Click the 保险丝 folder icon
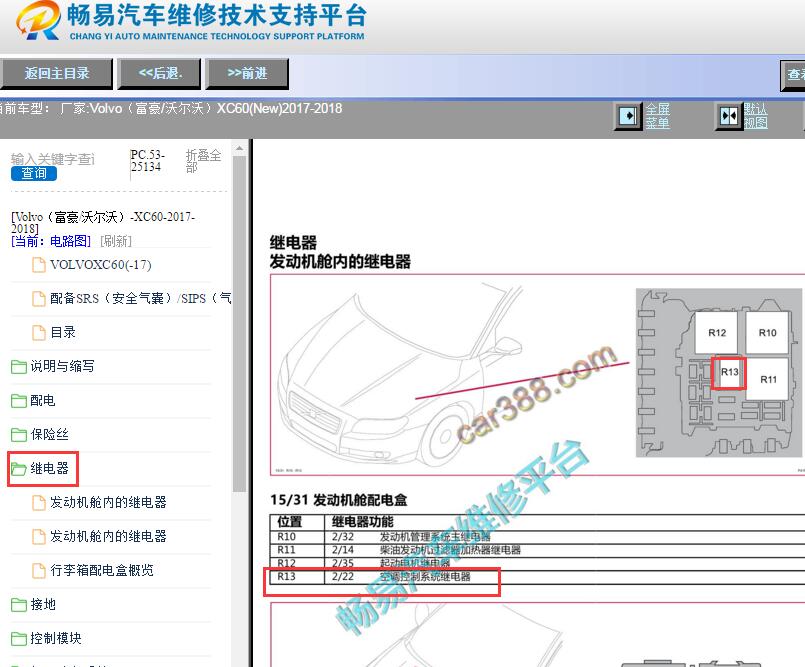The image size is (805, 667). pos(19,435)
